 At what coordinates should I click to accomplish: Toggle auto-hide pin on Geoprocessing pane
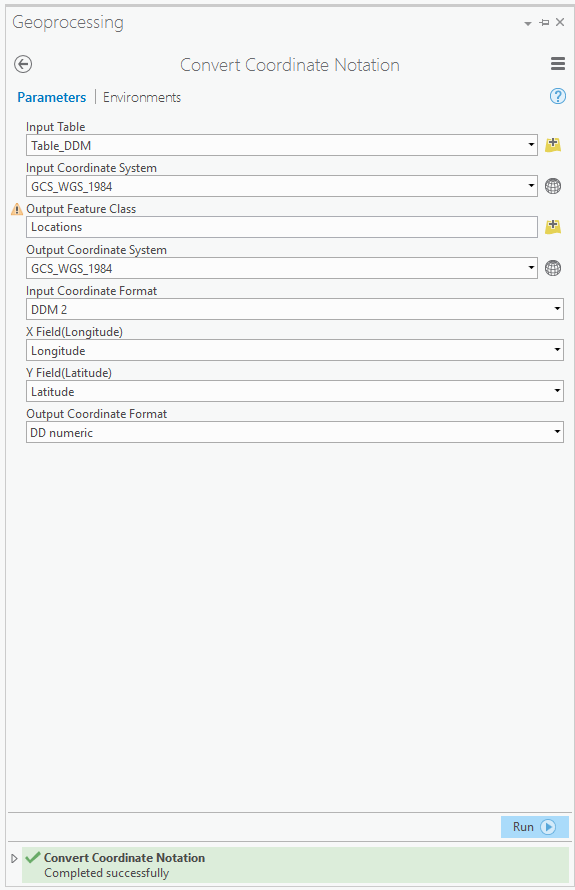tap(544, 23)
